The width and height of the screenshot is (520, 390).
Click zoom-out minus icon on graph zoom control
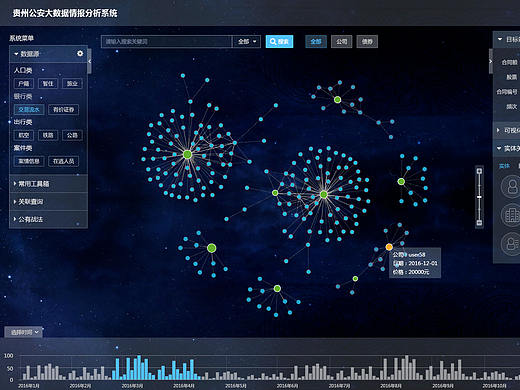[479, 223]
